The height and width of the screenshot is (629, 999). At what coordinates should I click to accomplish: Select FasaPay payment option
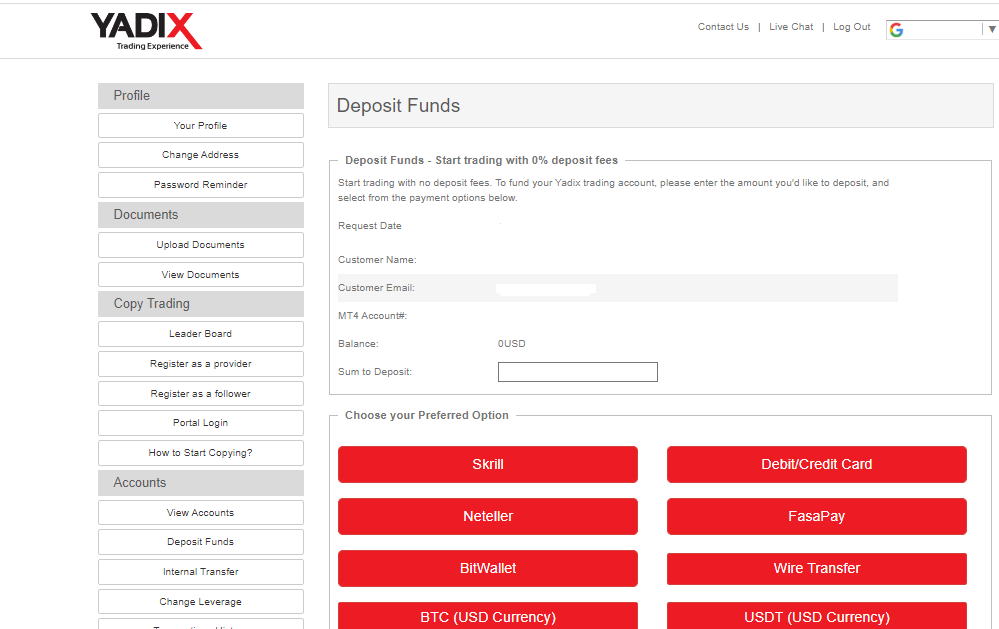[816, 516]
